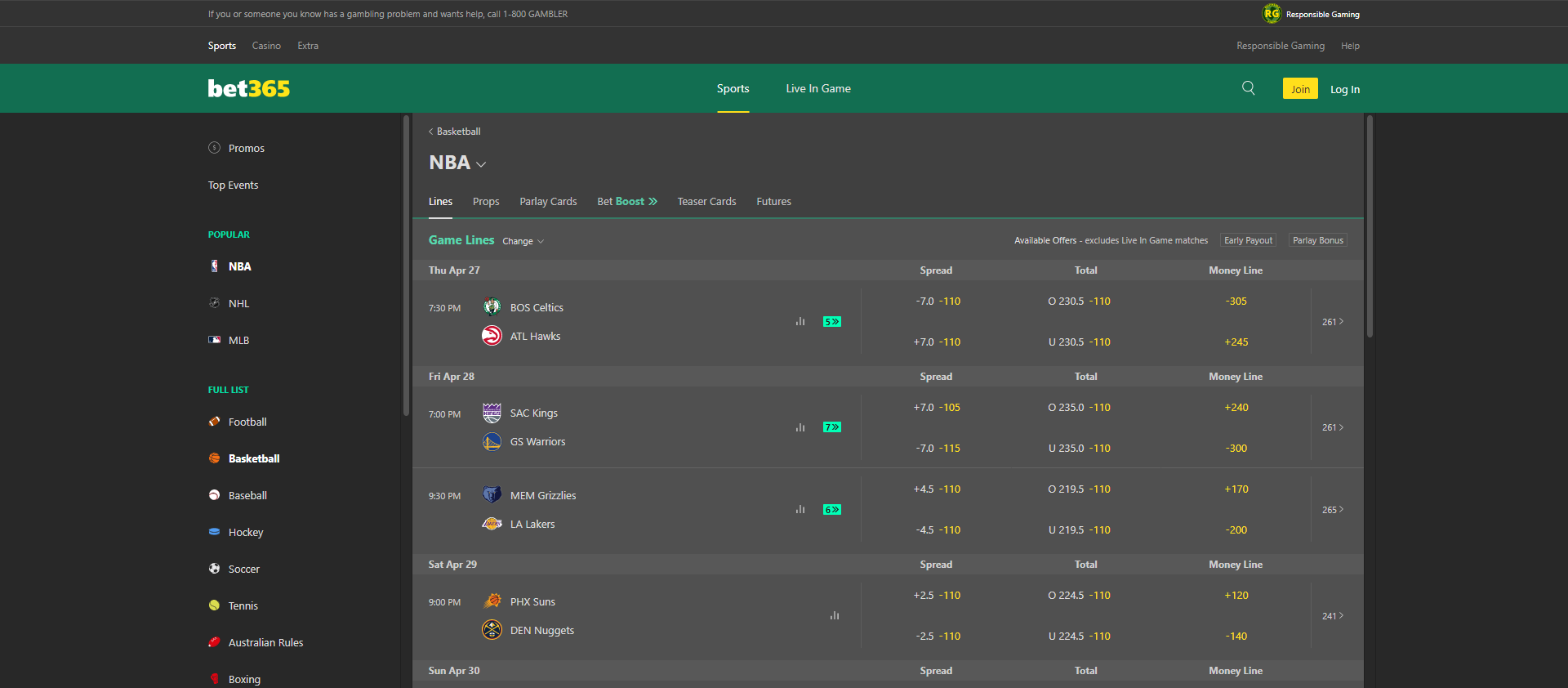Select Celtics spread -7.0 -110

[x=938, y=302]
